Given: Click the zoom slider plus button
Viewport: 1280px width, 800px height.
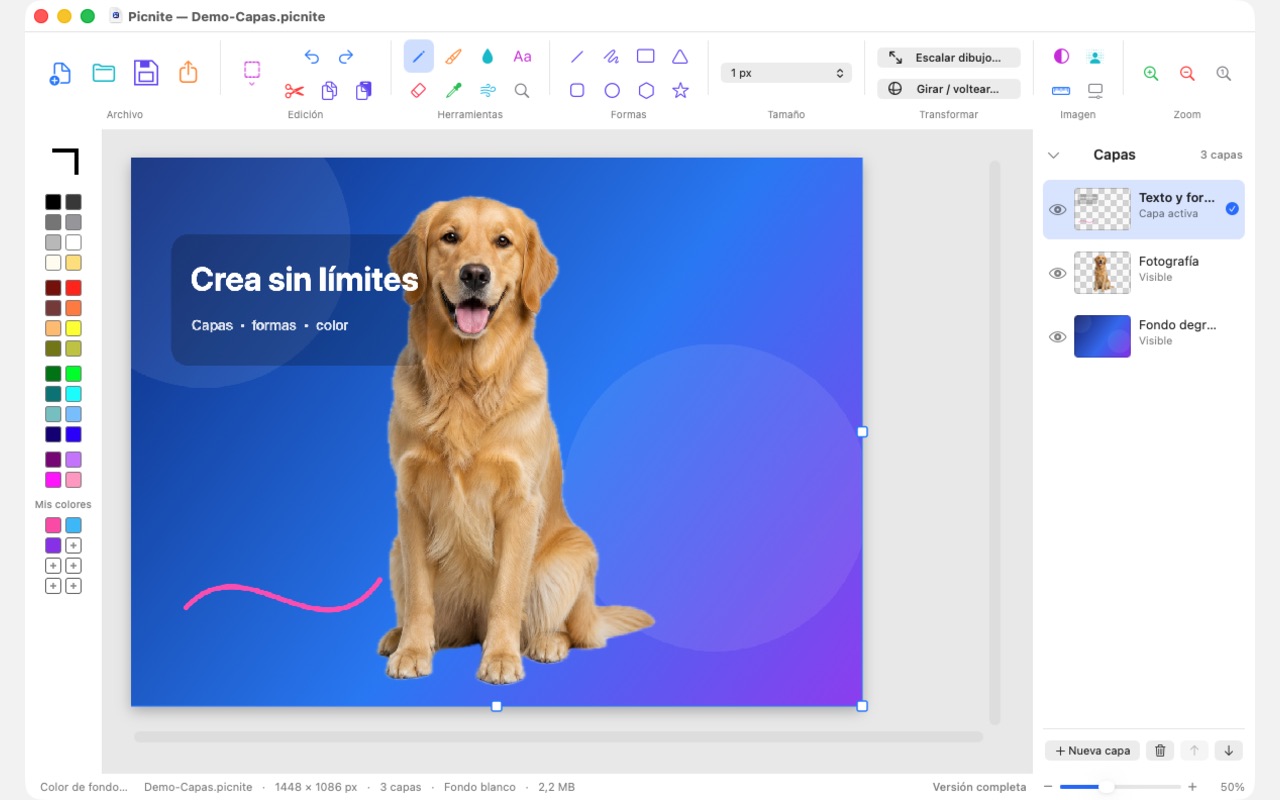Looking at the screenshot, I should pyautogui.click(x=1192, y=787).
